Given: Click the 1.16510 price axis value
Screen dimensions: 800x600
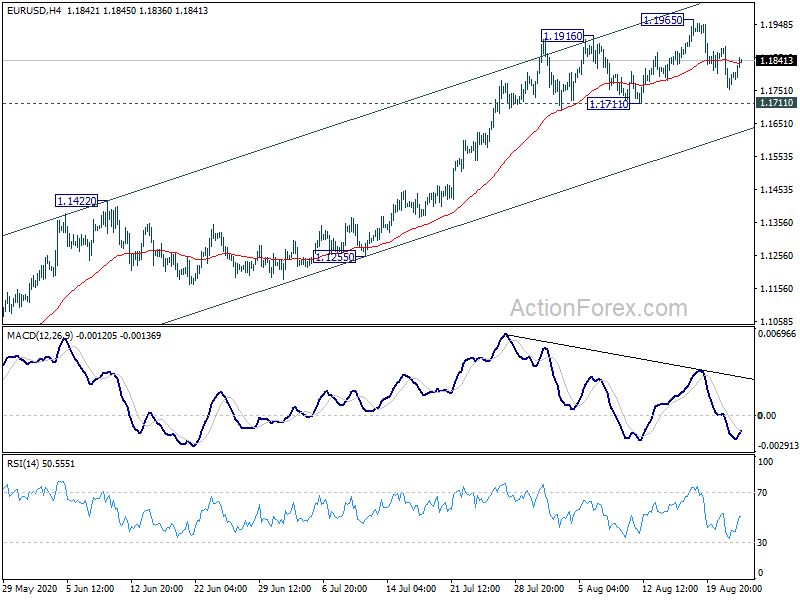Looking at the screenshot, I should pos(777,123).
